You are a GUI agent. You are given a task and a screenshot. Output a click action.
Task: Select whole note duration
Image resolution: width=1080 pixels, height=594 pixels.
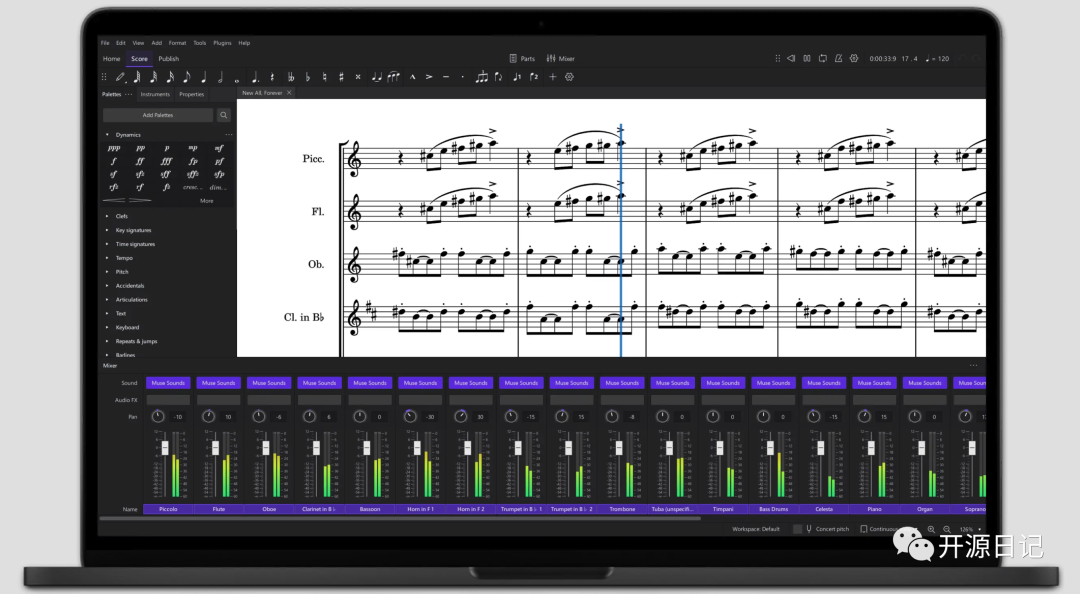coord(237,79)
